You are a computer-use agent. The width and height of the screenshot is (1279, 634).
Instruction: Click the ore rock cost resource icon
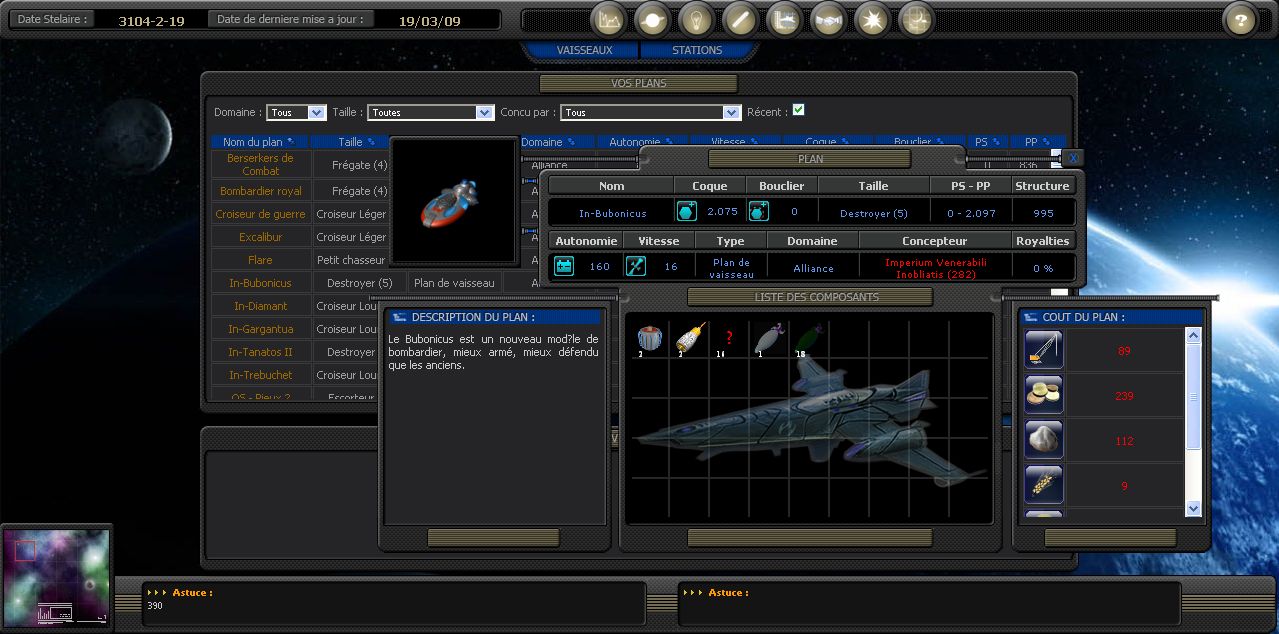click(1044, 440)
